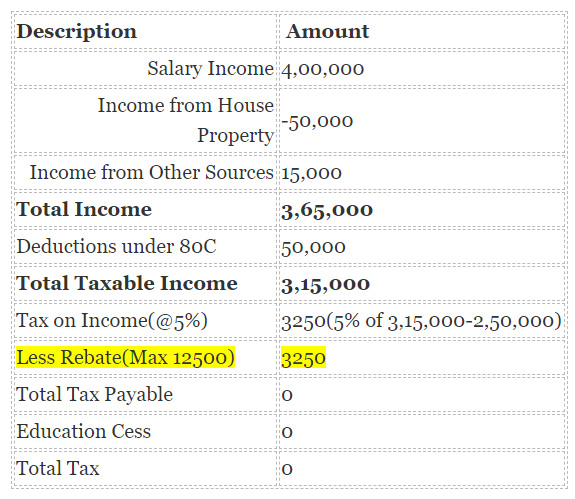This screenshot has height=499, width=575.
Task: Click the highlighted 3250 rebate value
Action: point(303,358)
